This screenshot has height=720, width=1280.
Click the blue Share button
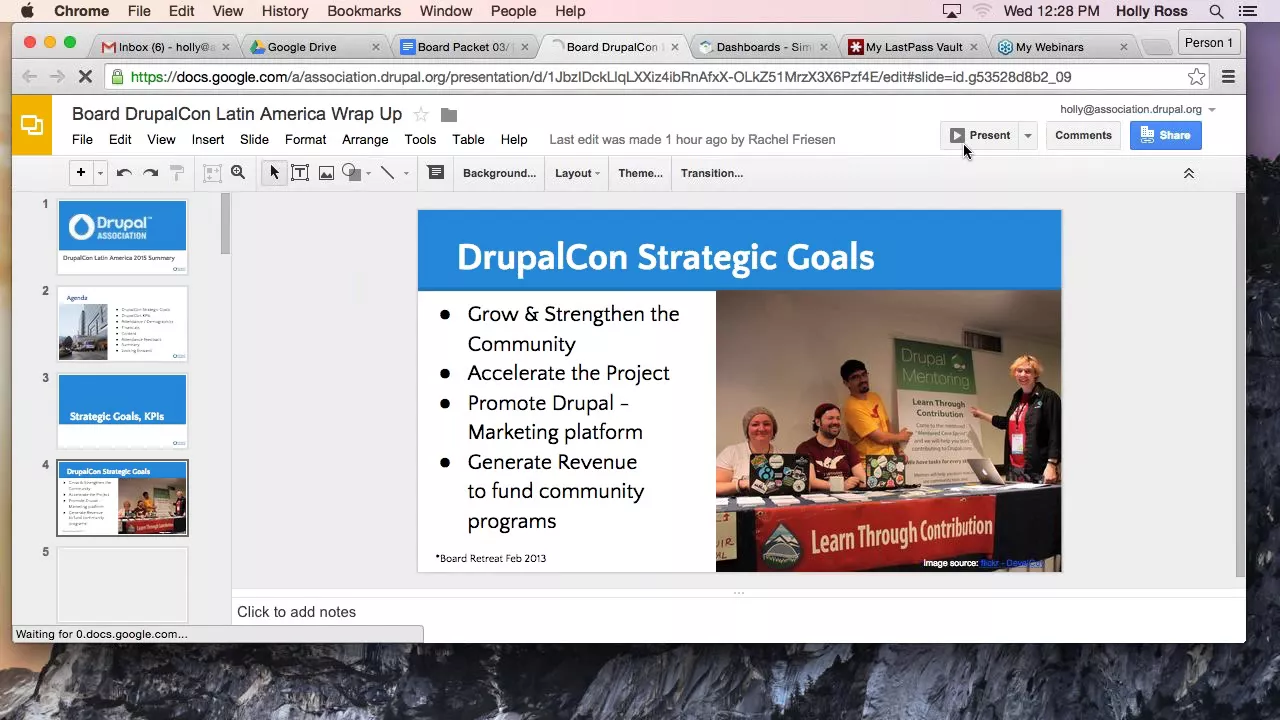[1166, 135]
